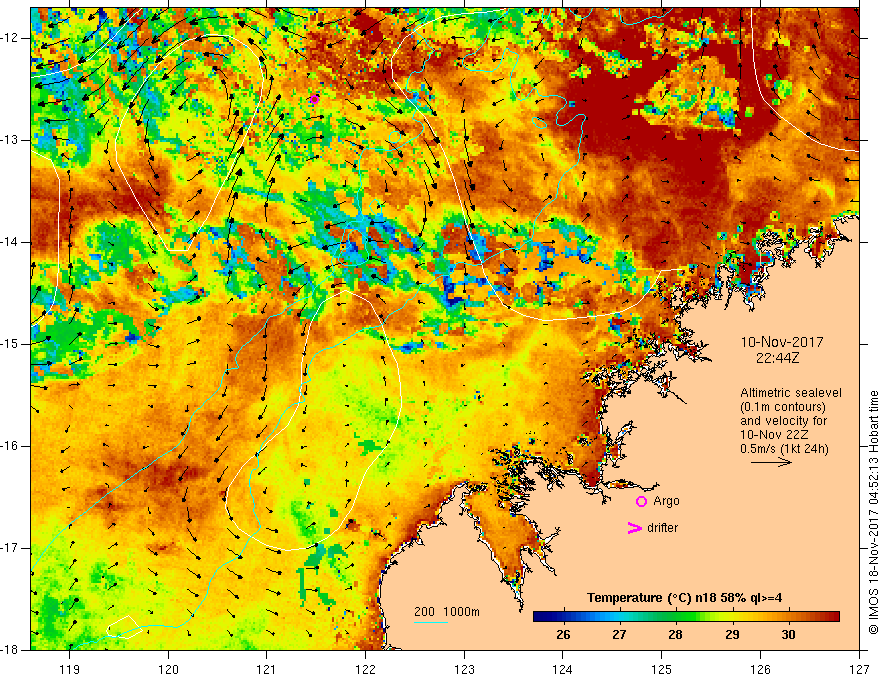Click latitude axis label -17
Viewport: 880px width, 680px height.
coord(10,548)
